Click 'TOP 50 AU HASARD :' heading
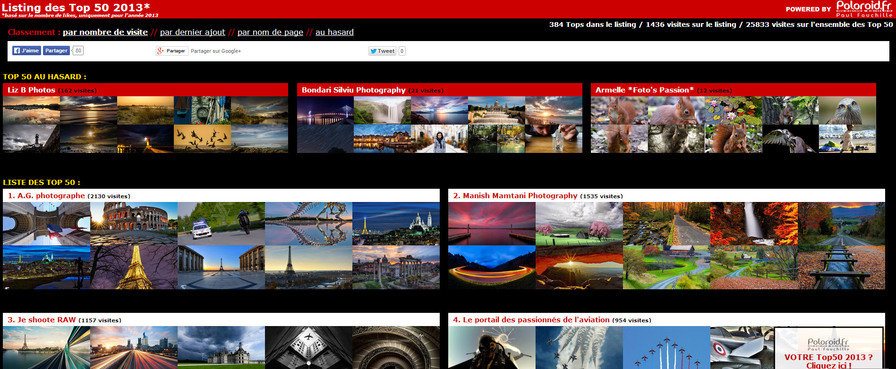The width and height of the screenshot is (896, 369). tap(45, 77)
